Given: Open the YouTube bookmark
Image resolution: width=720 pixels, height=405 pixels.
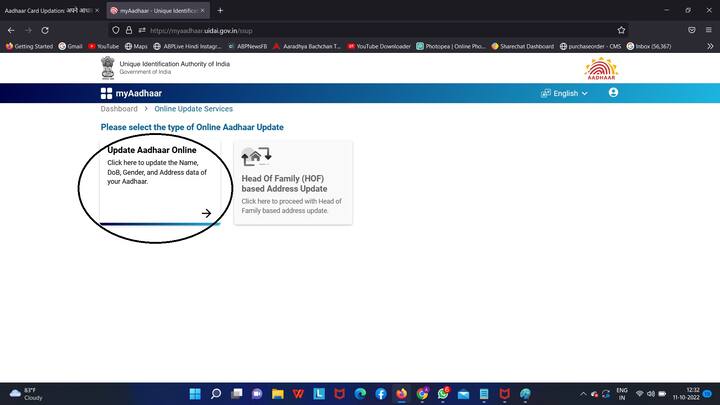Looking at the screenshot, I should (x=103, y=46).
